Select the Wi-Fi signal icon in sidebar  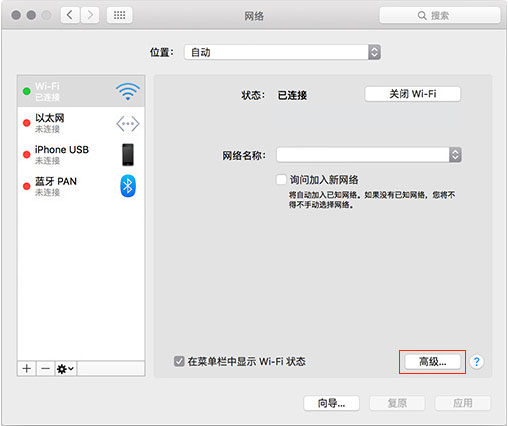pos(128,91)
